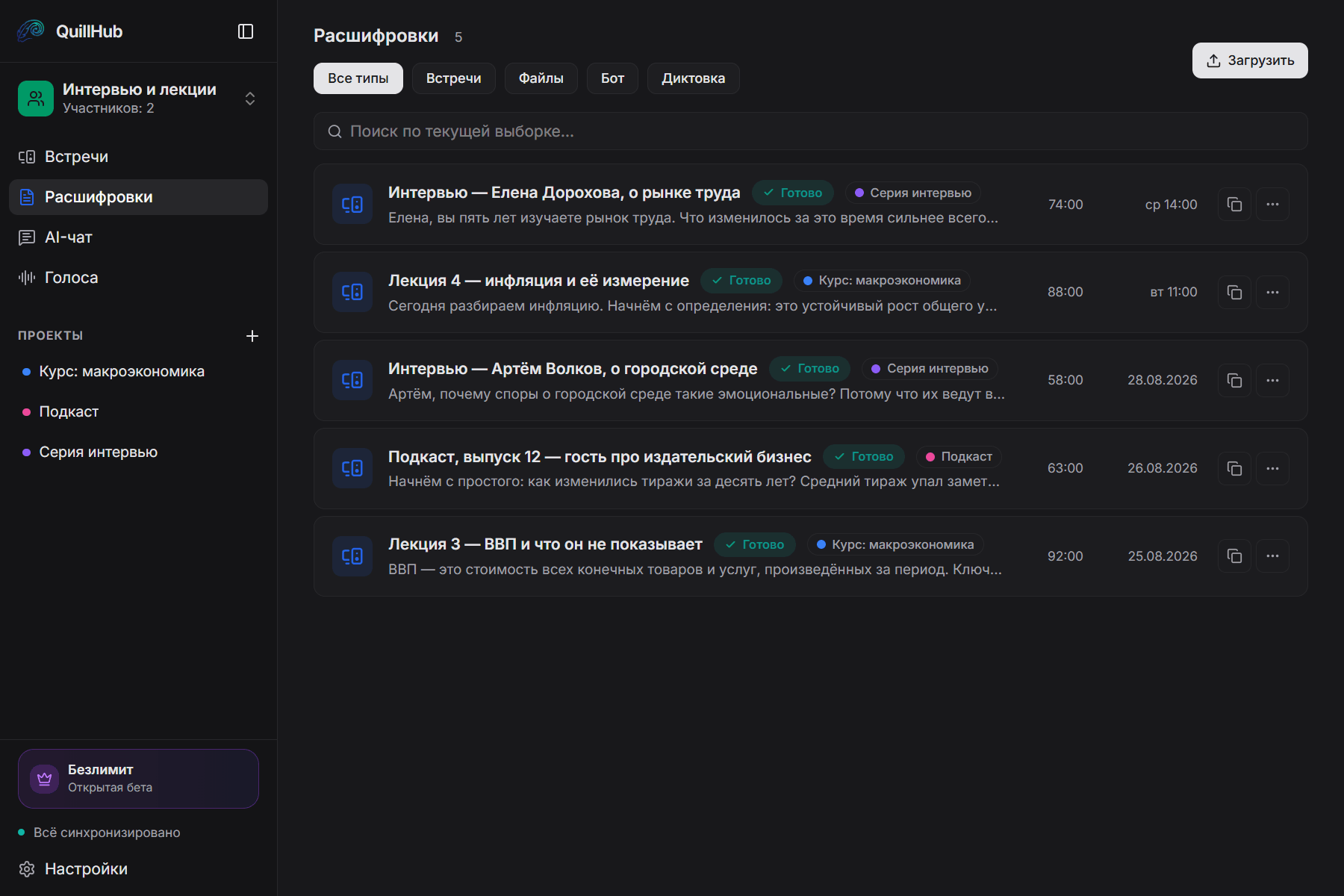1344x896 pixels.
Task: Click Серия интервью tag on Елена Дорохова row
Action: (x=912, y=193)
